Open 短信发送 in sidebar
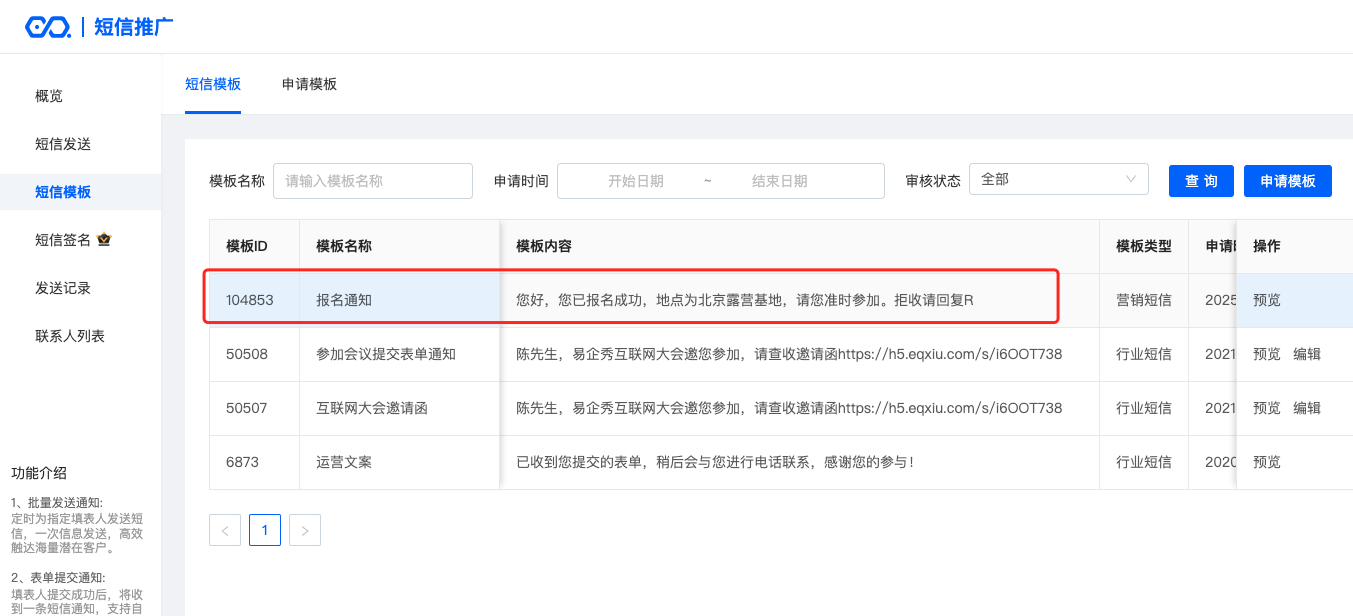Viewport: 1353px width, 616px height. pos(63,144)
